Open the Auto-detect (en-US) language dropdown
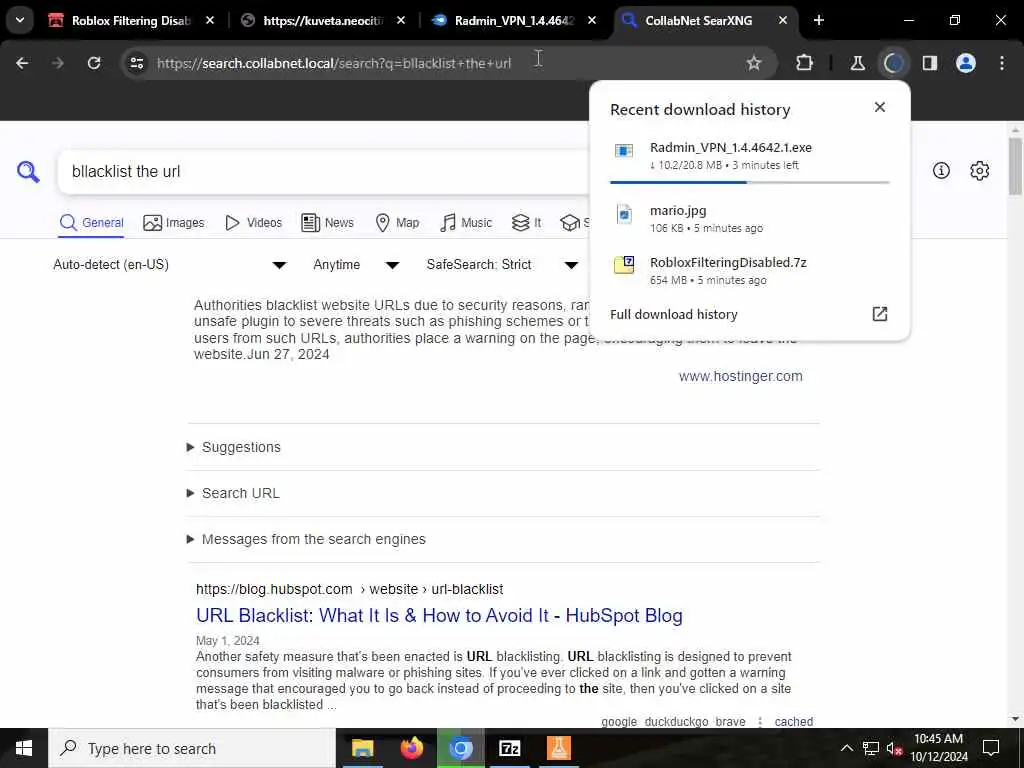 point(170,264)
